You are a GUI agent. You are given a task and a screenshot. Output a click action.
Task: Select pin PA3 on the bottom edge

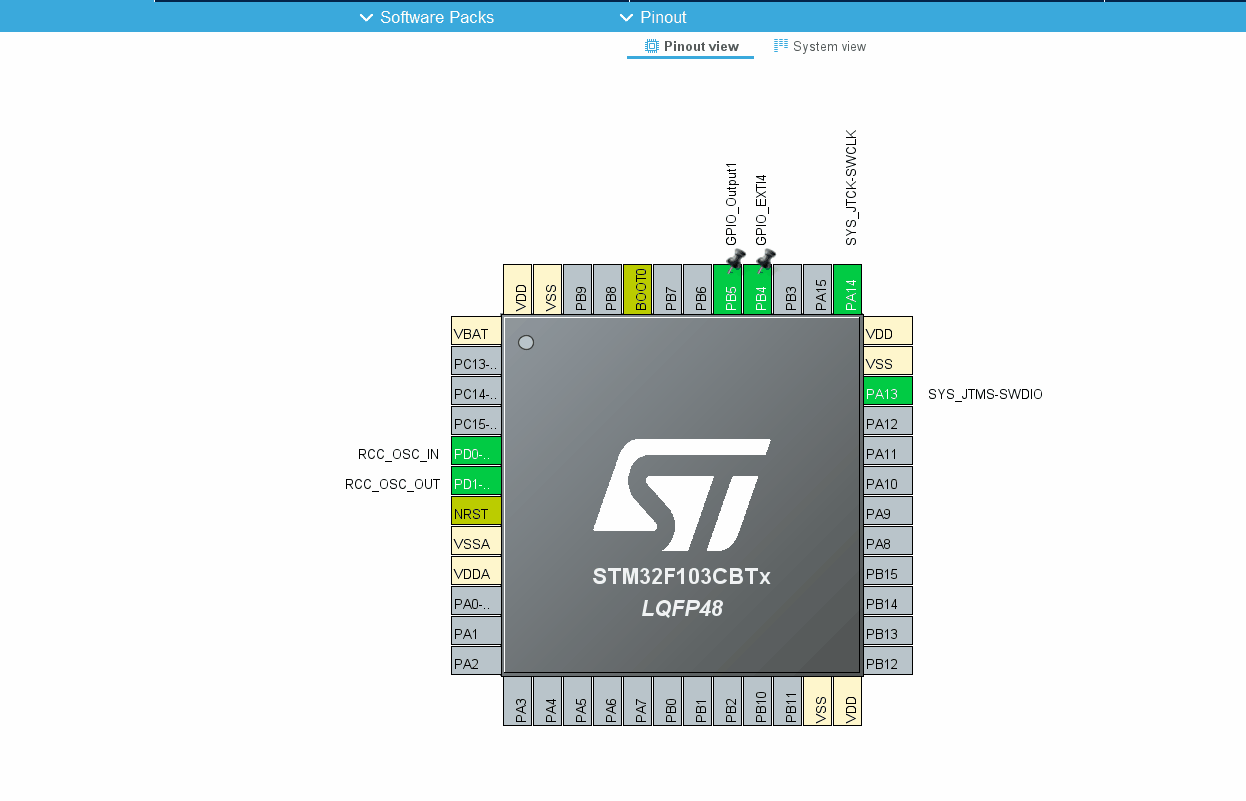pos(518,701)
